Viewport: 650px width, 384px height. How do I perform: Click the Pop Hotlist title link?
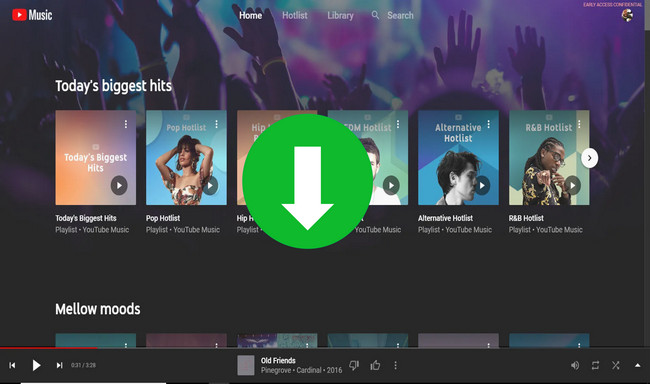tap(163, 218)
